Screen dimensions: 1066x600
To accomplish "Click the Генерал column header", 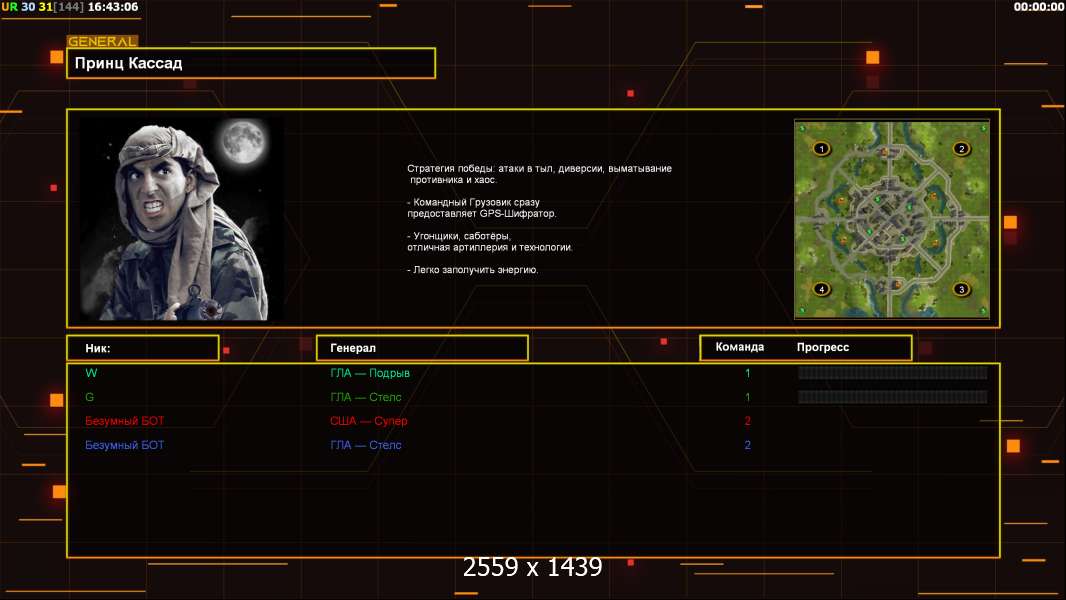I will click(422, 348).
